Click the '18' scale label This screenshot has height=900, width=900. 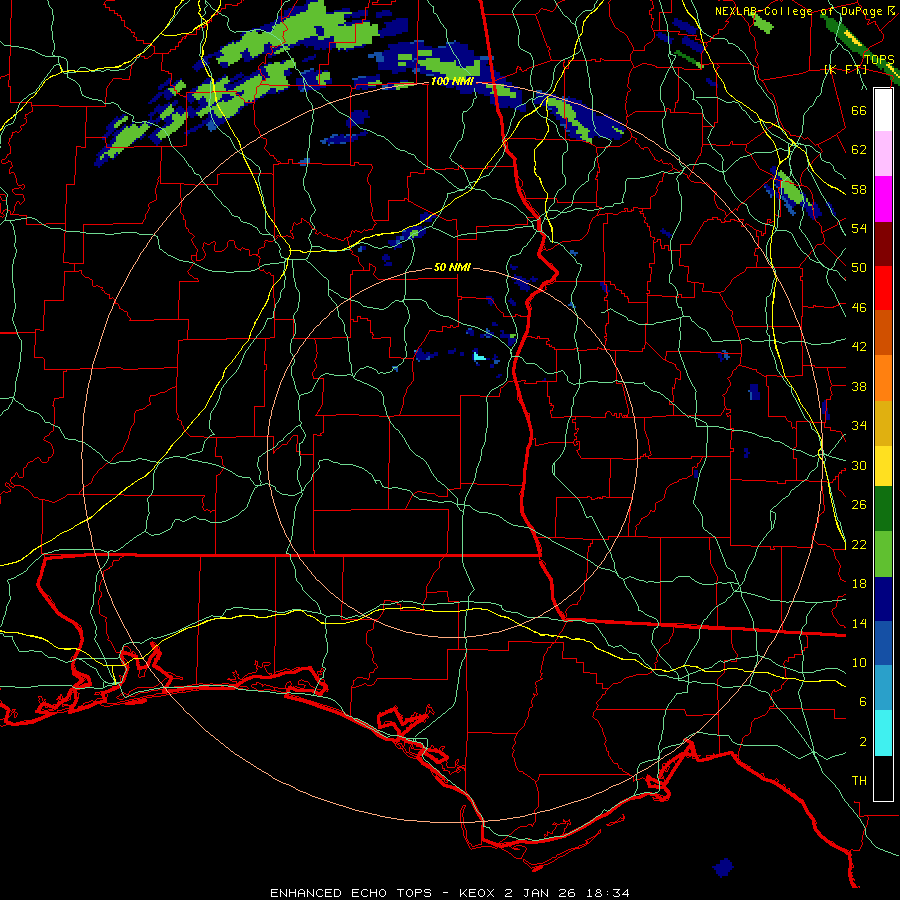[859, 584]
